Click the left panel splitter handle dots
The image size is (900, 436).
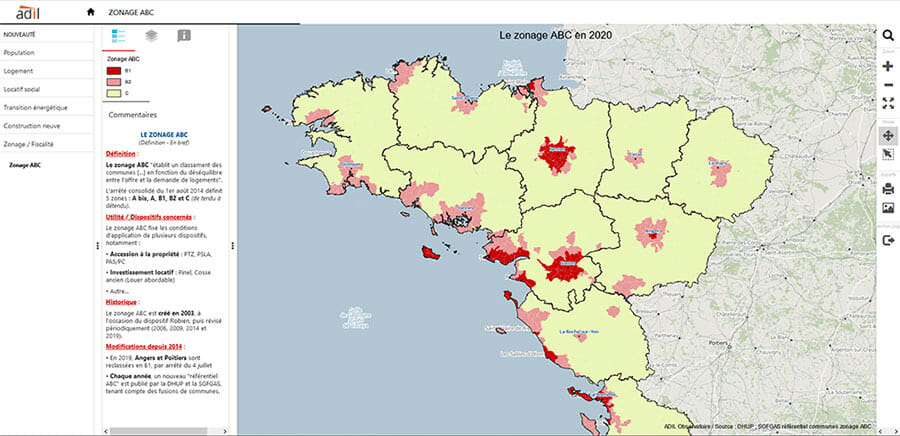click(98, 246)
